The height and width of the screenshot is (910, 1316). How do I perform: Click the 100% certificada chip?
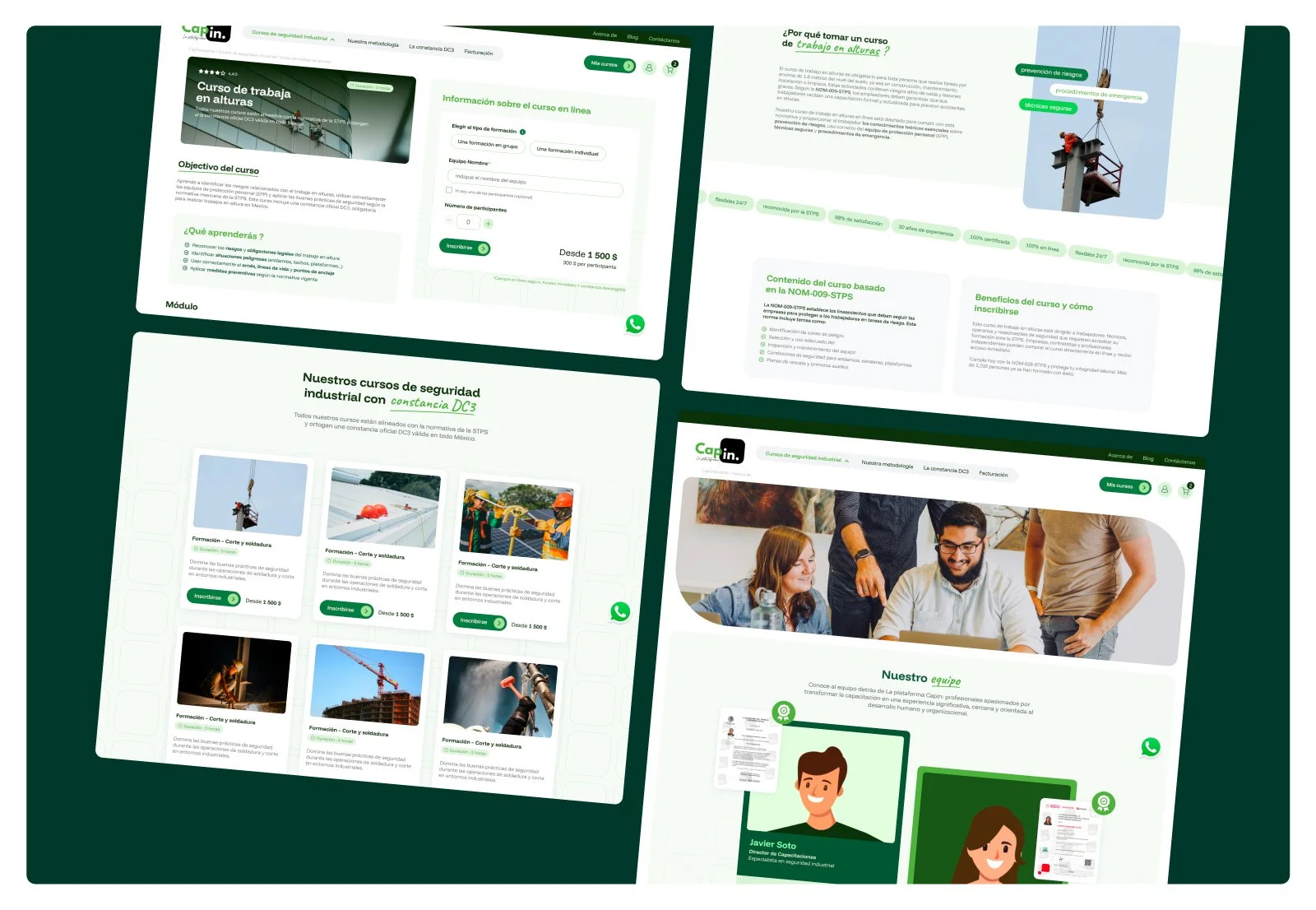tap(989, 240)
